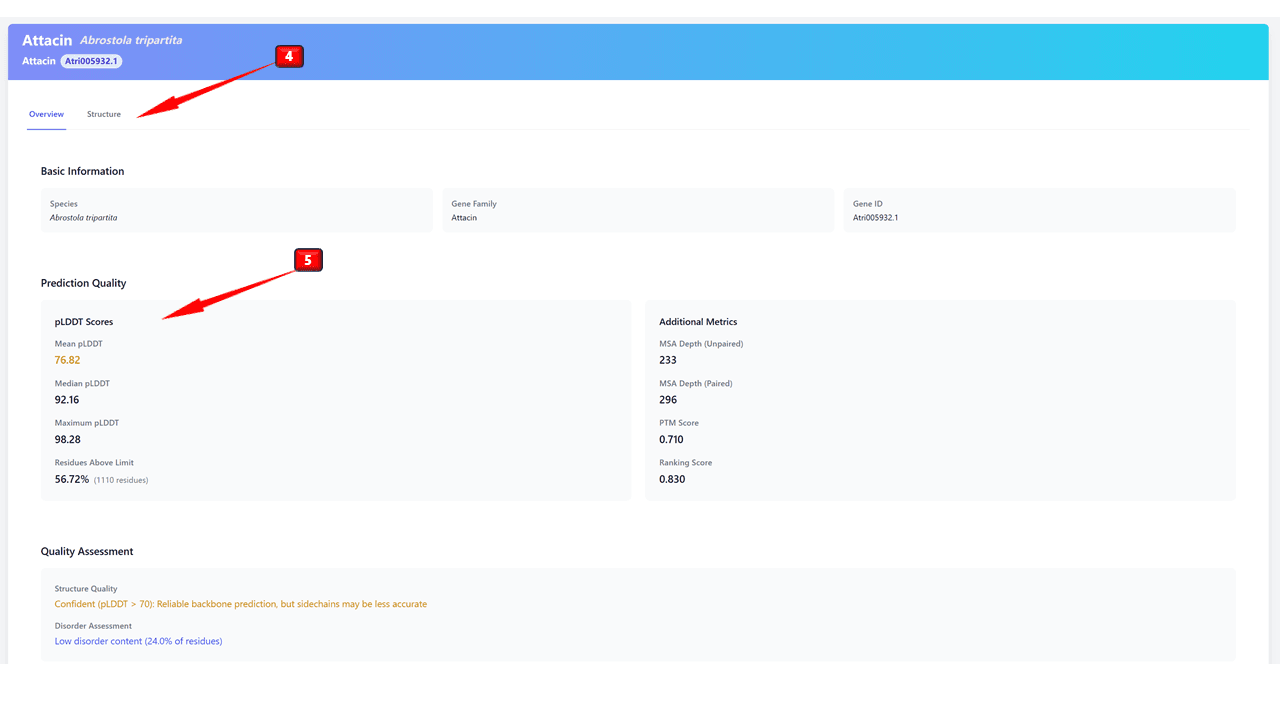
Task: Click the Atri005932.1 badge in the header
Action: coord(91,61)
